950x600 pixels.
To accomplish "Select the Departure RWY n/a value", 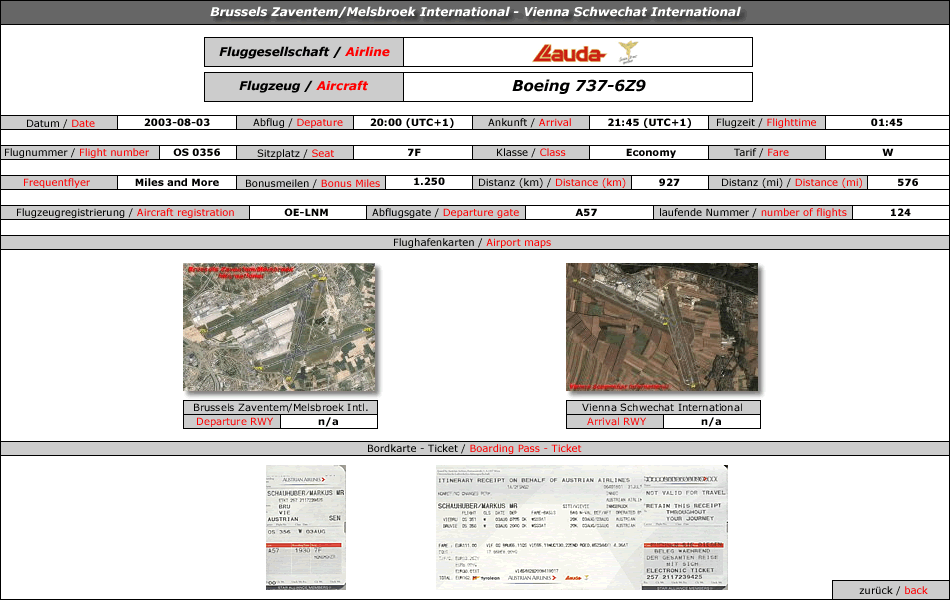I will [328, 421].
